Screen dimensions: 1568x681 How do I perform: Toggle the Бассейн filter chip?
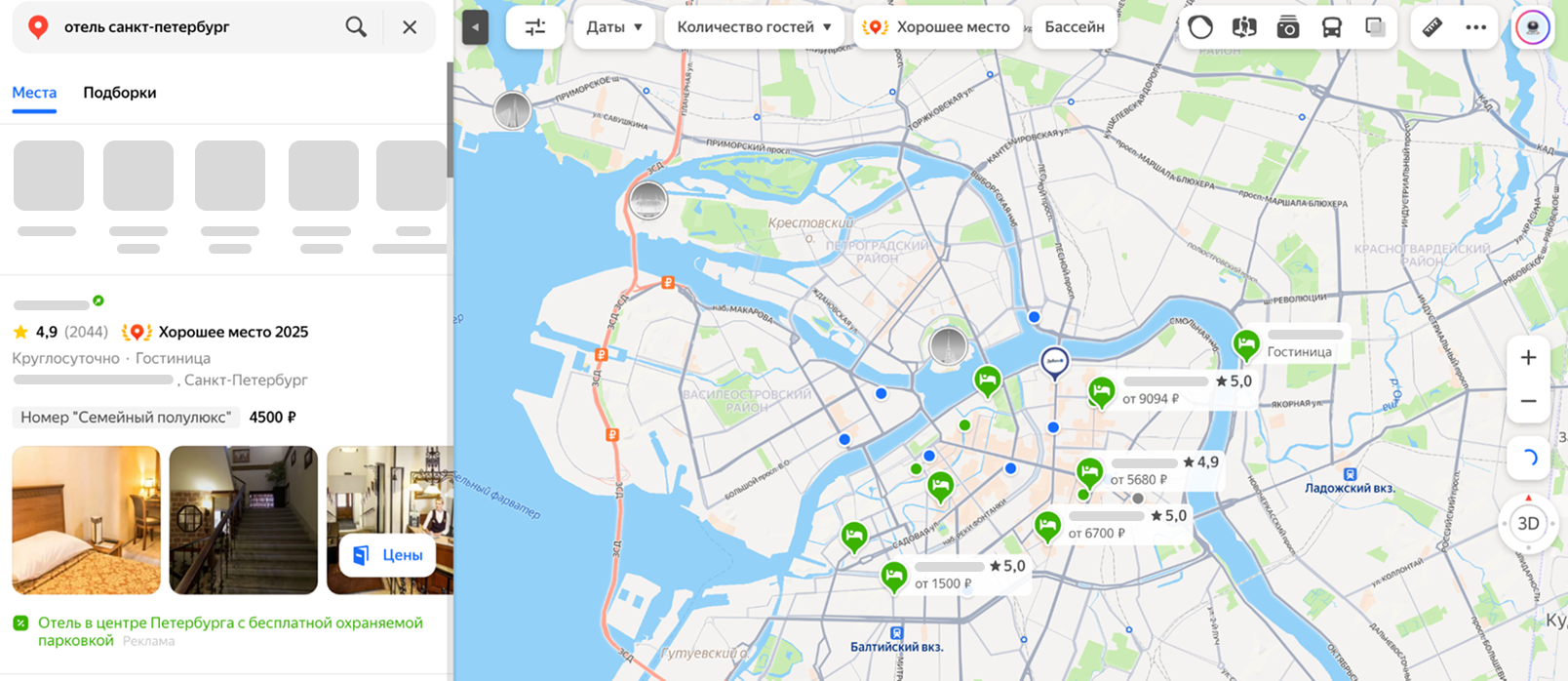click(1075, 27)
